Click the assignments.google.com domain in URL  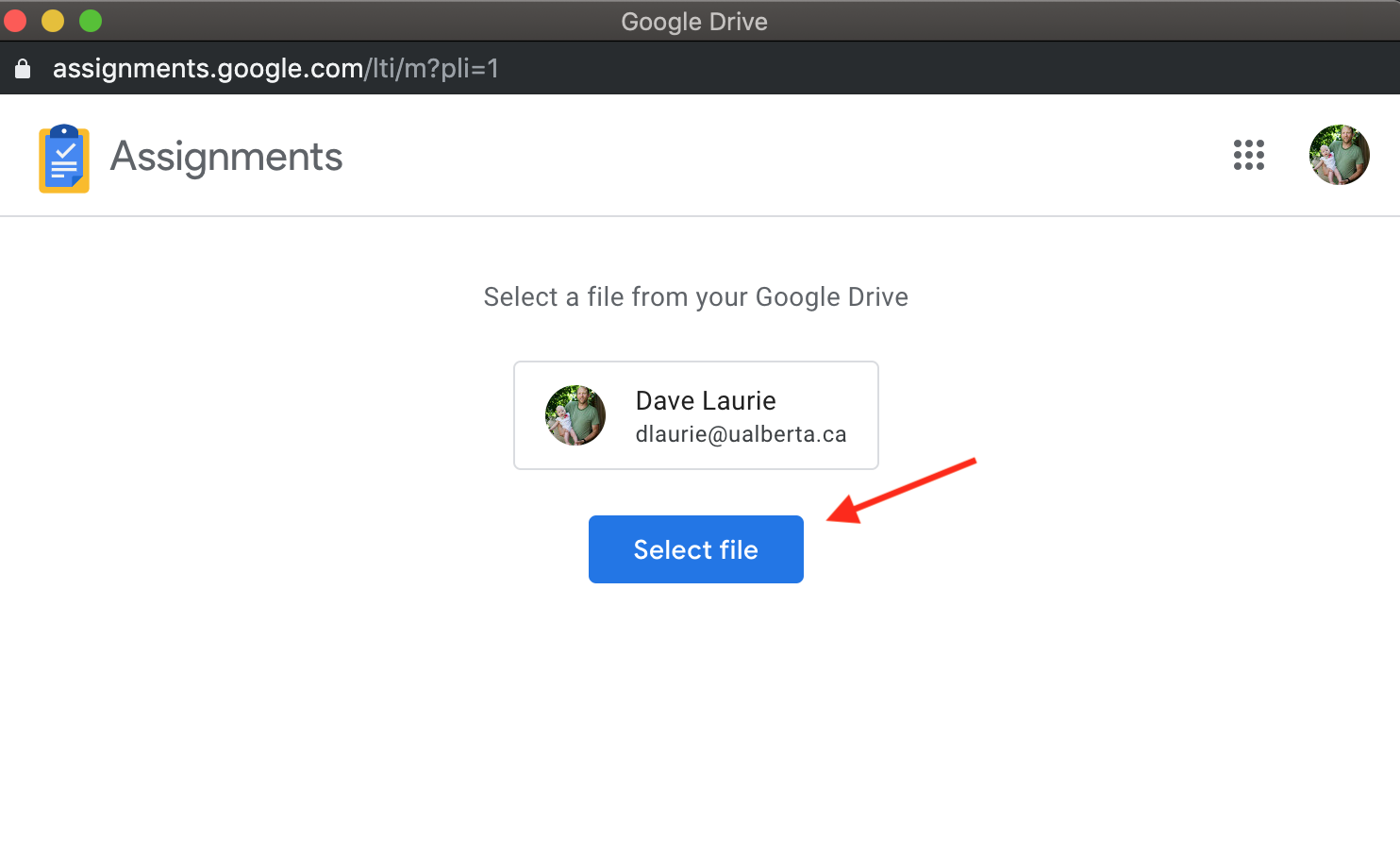(208, 69)
